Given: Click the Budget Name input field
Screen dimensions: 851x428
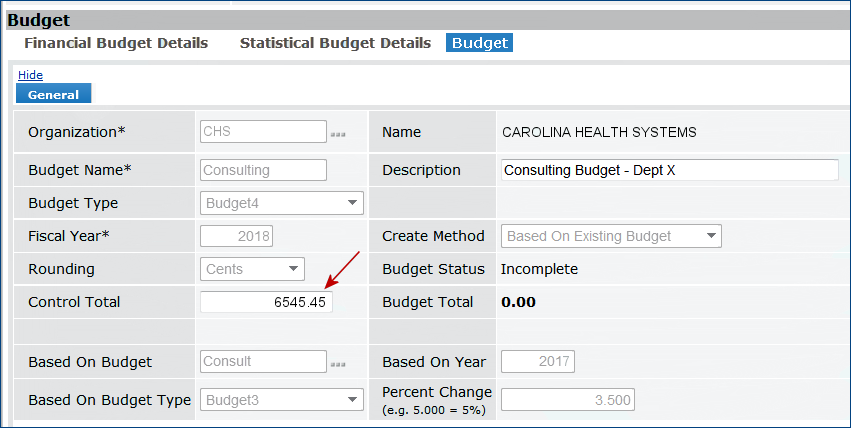Looking at the screenshot, I should point(263,170).
